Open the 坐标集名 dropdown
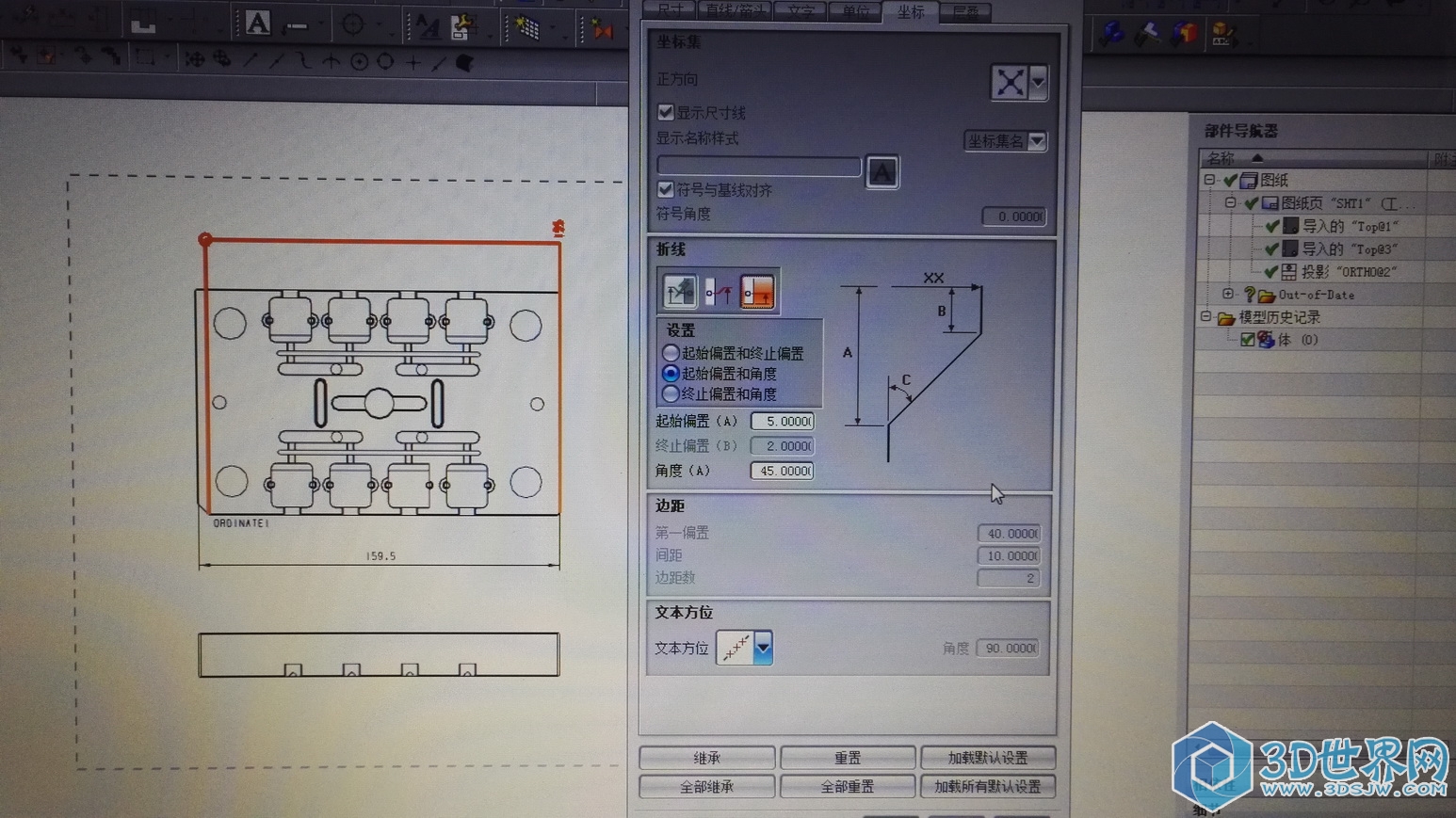This screenshot has height=818, width=1456. 1005,141
